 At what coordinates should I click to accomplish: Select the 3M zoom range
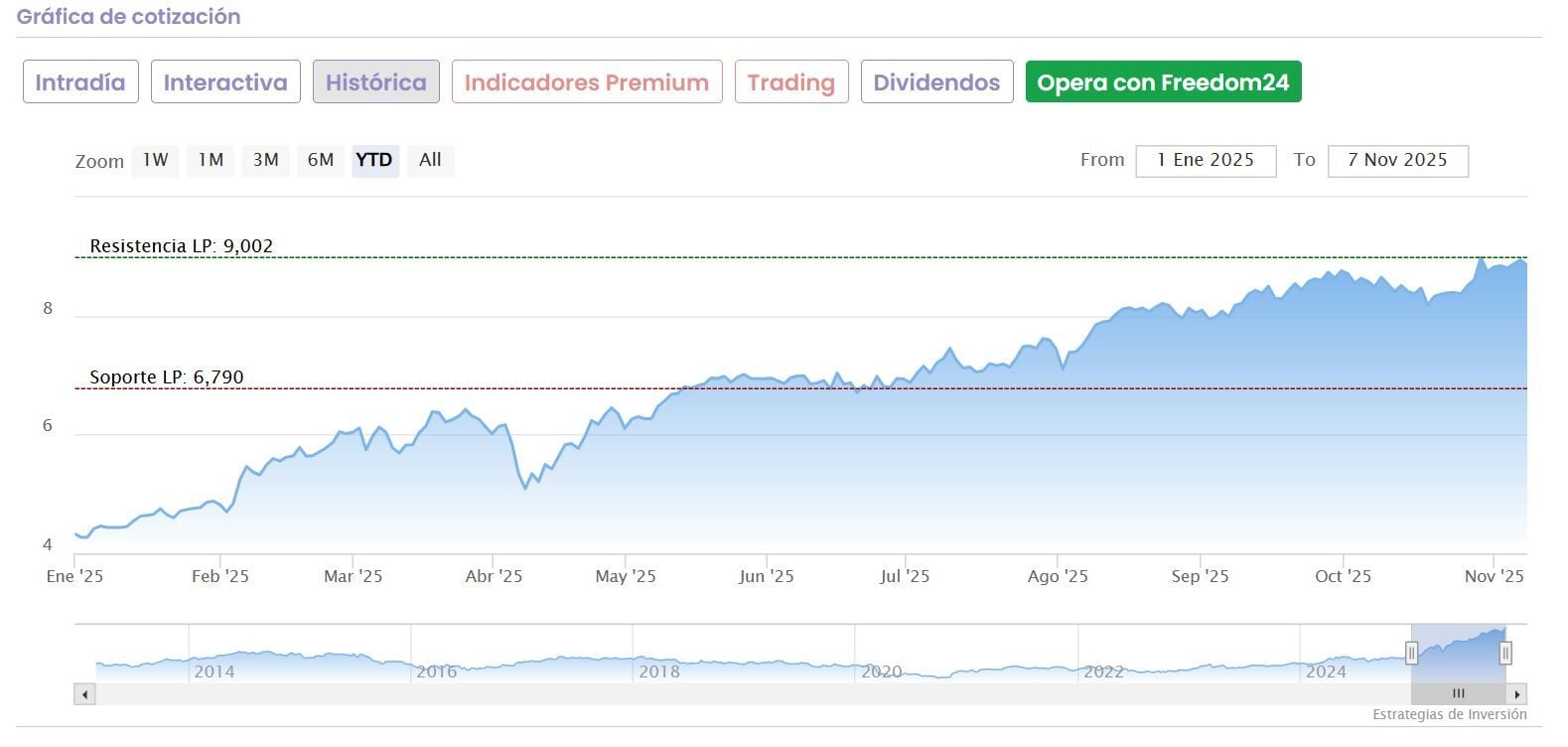pos(265,160)
